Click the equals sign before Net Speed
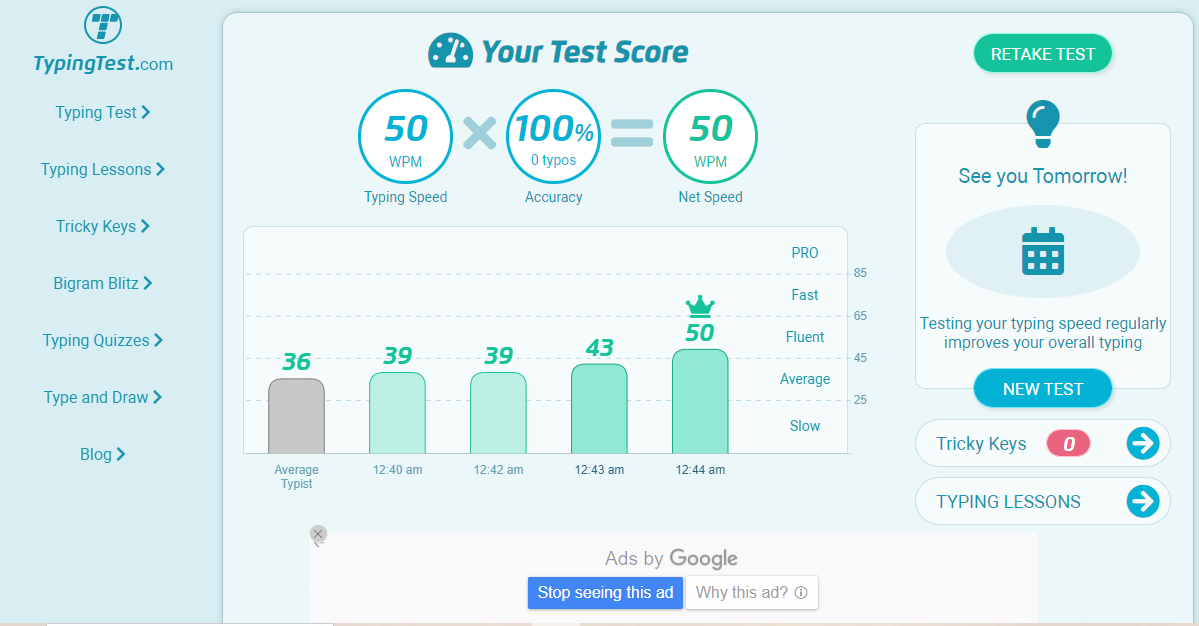The height and width of the screenshot is (626, 1199). 632,133
